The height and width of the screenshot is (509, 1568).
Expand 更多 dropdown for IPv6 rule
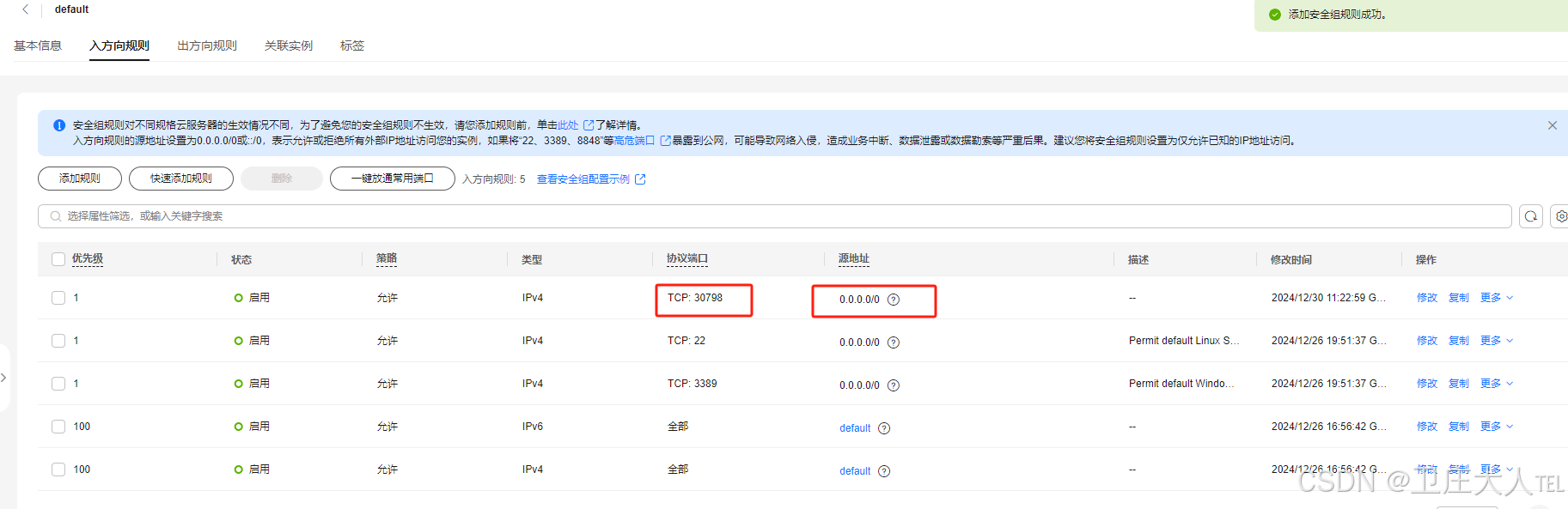pyautogui.click(x=1496, y=427)
